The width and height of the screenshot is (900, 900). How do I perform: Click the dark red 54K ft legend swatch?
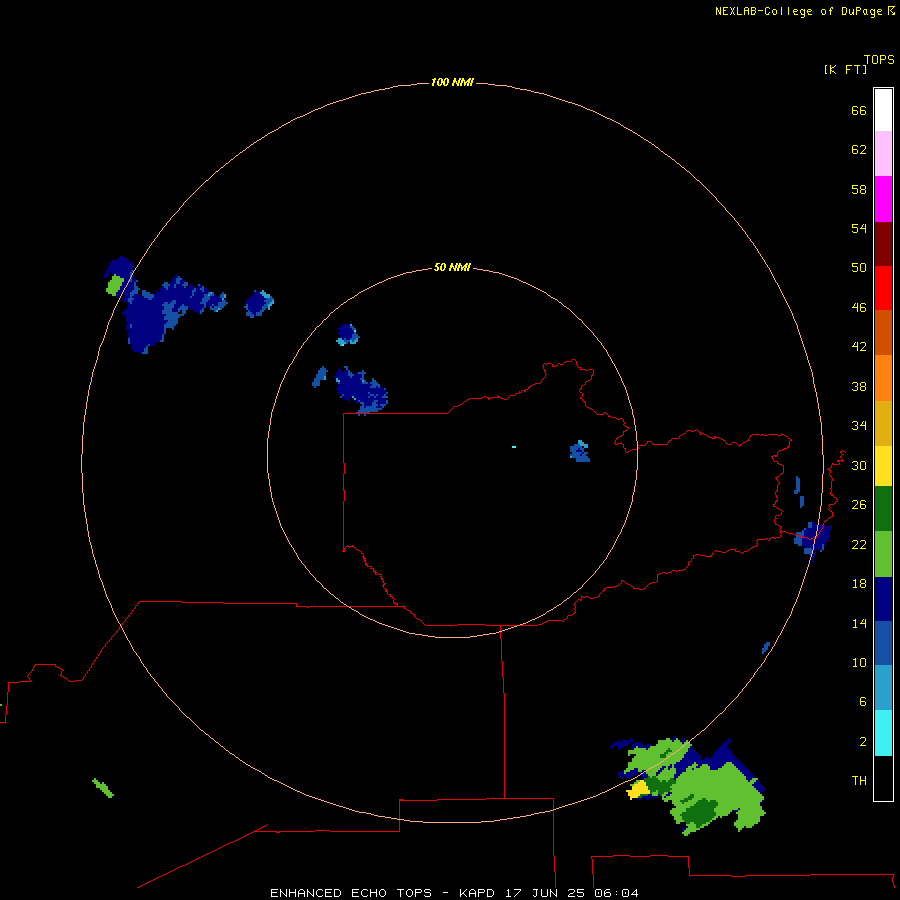point(883,243)
